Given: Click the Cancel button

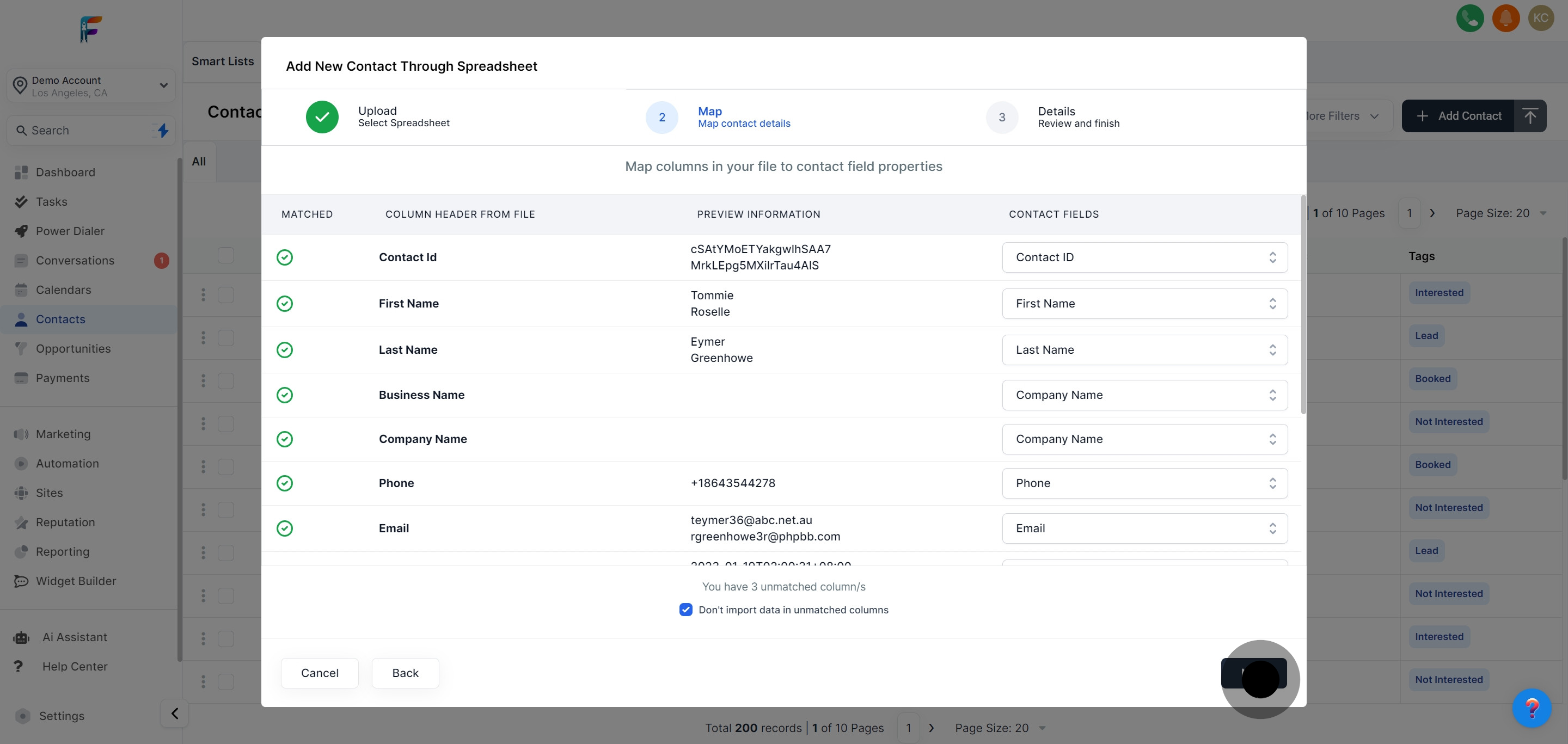Looking at the screenshot, I should [320, 673].
